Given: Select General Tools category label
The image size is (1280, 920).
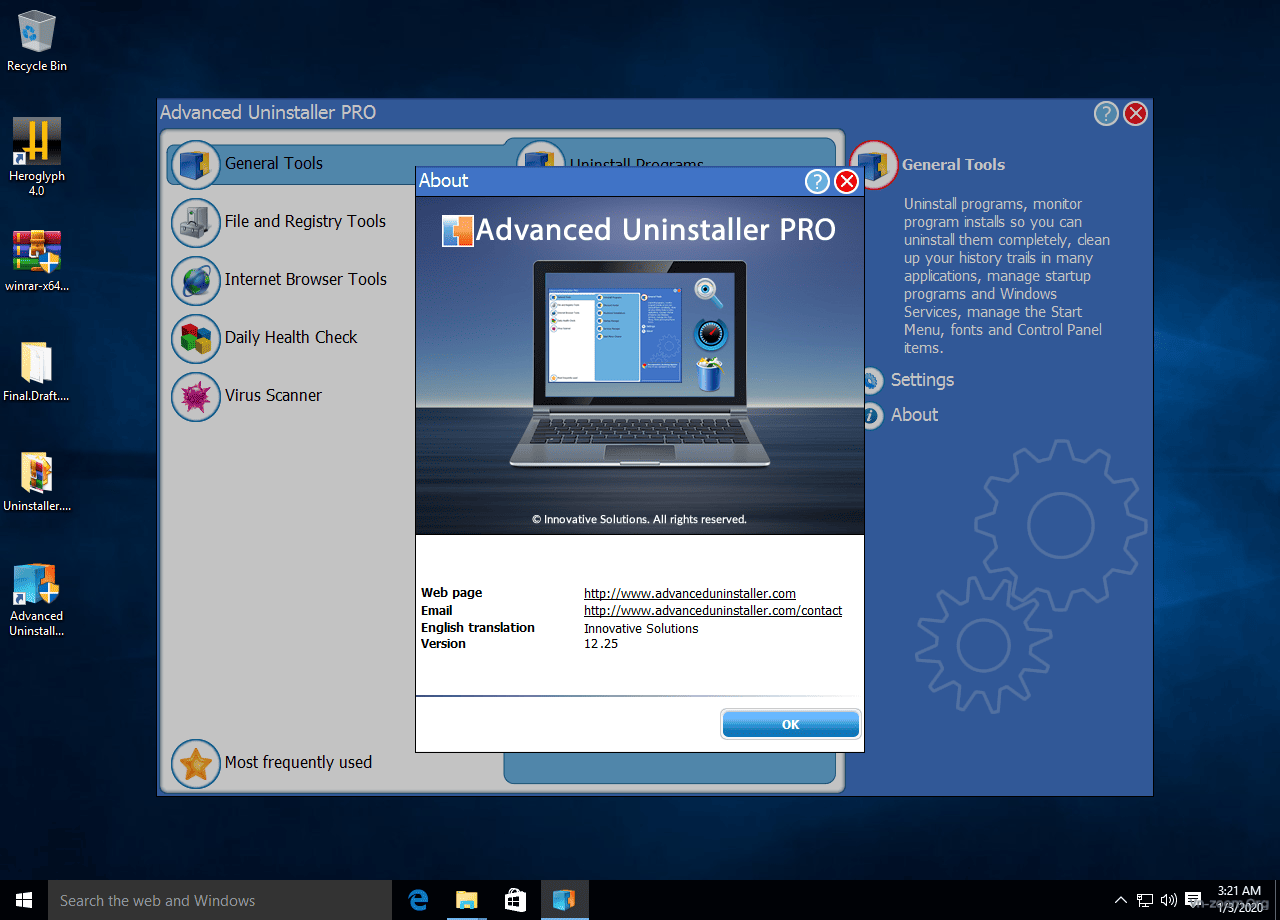Looking at the screenshot, I should 274,164.
